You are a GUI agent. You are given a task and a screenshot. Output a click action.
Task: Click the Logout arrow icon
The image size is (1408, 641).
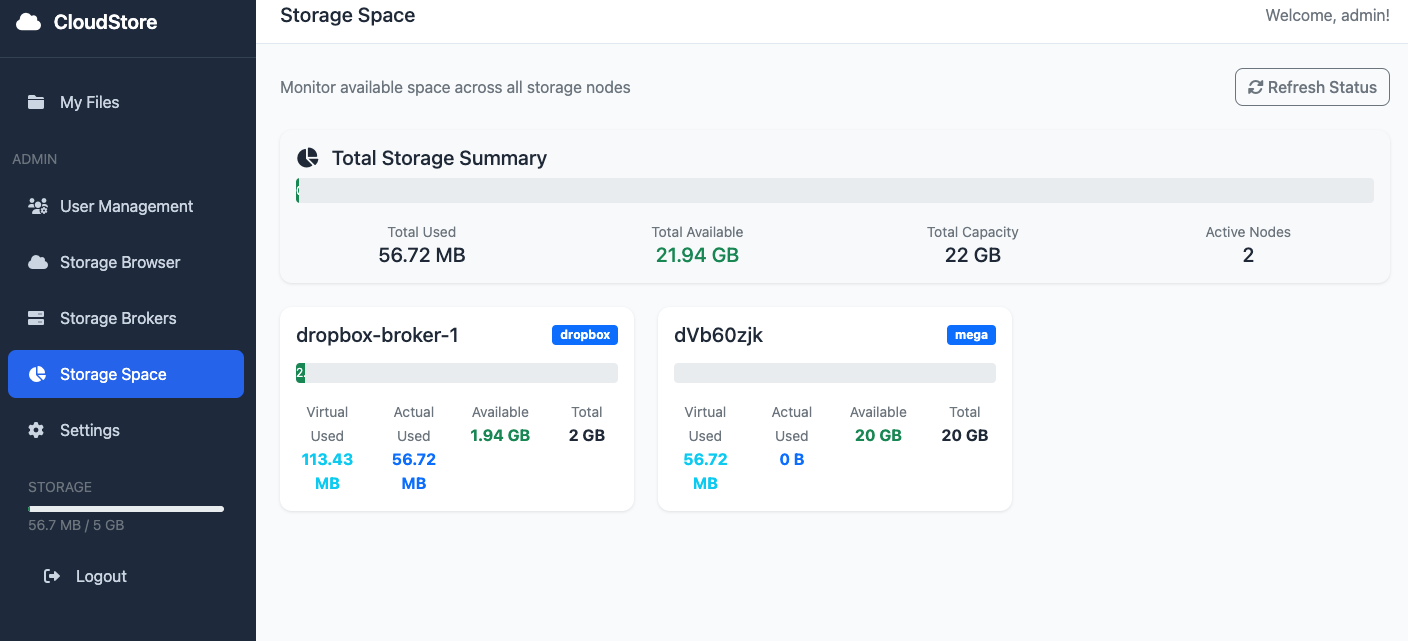53,576
